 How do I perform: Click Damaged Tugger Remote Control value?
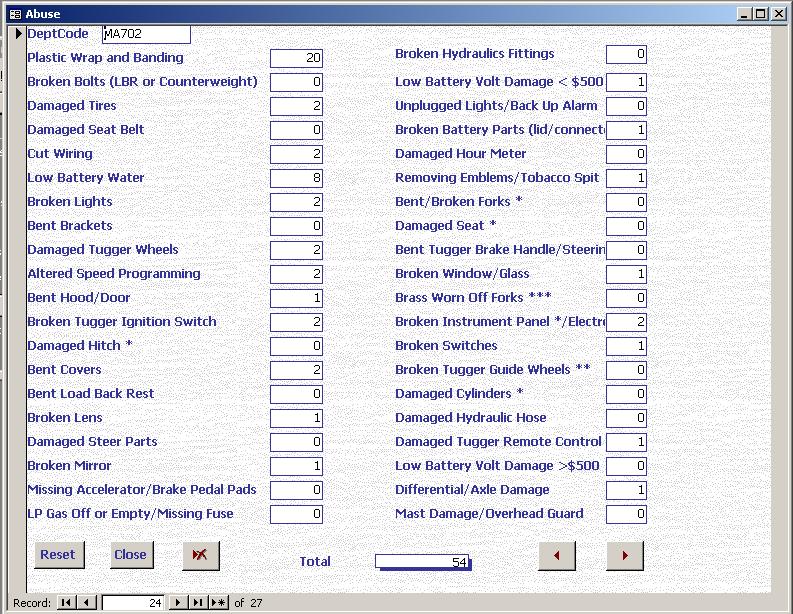pyautogui.click(x=626, y=442)
